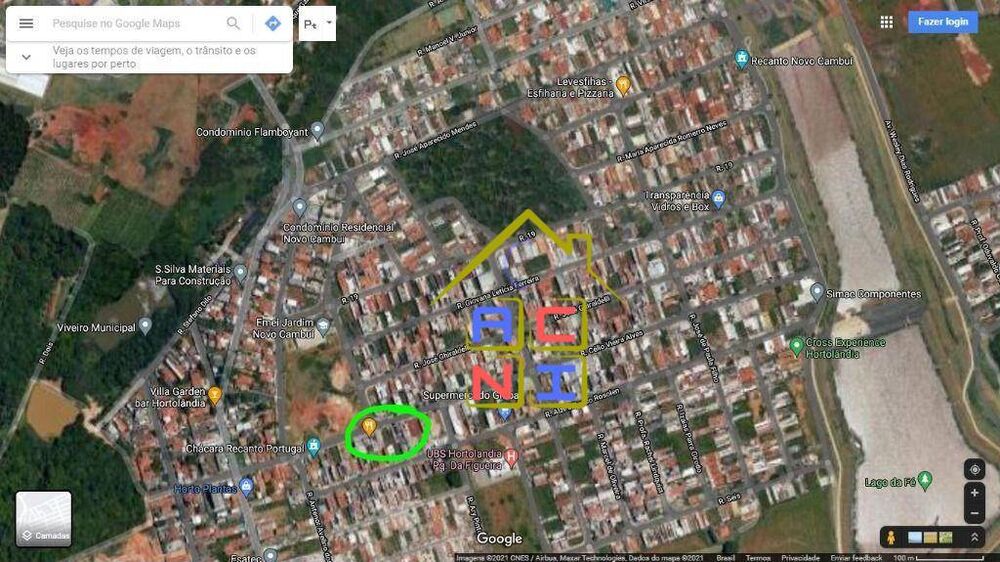Screen dimensions: 1000x562
Task: Expand the search panel chevron
Action: pyautogui.click(x=26, y=57)
